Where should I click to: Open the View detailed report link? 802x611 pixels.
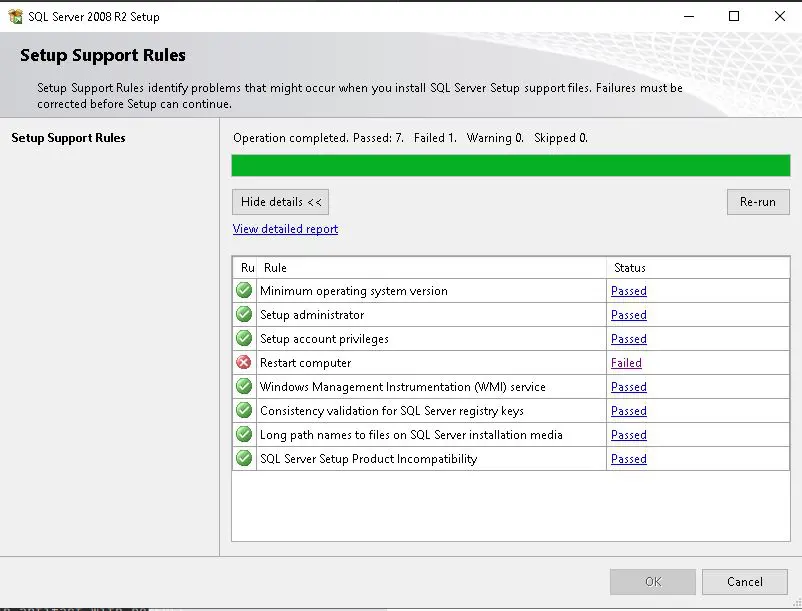coord(285,229)
